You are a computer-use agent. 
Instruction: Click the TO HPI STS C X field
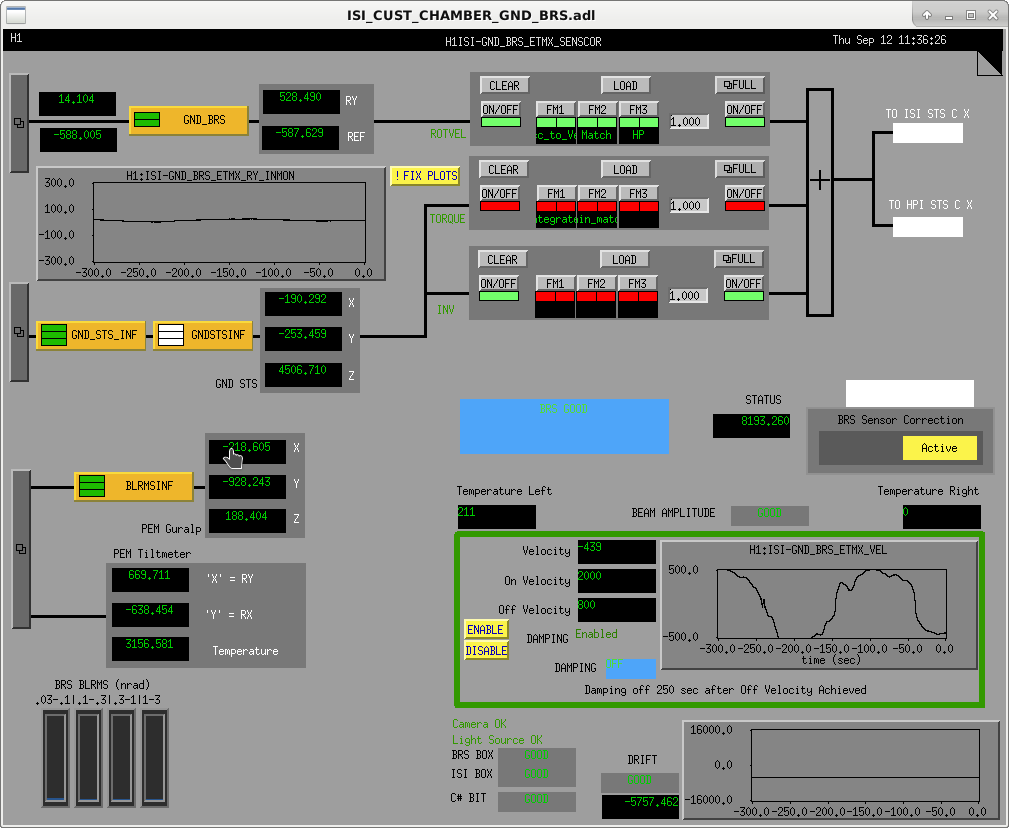[928, 227]
